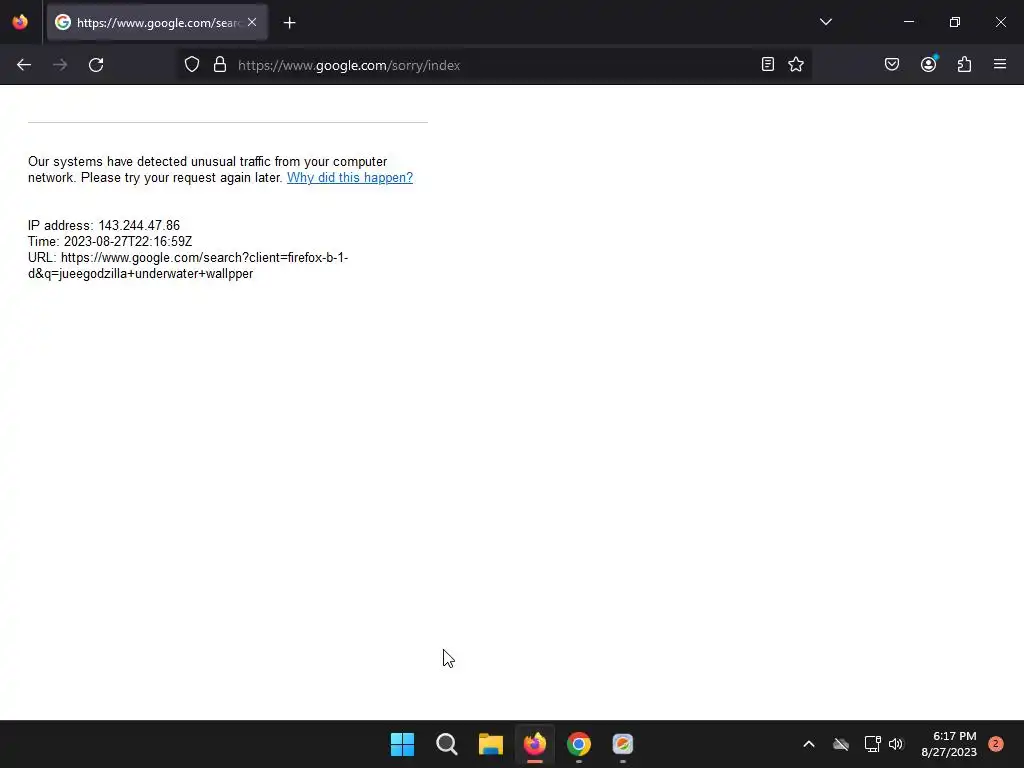The width and height of the screenshot is (1024, 768).
Task: Switch to Firefox on the taskbar
Action: (535, 744)
